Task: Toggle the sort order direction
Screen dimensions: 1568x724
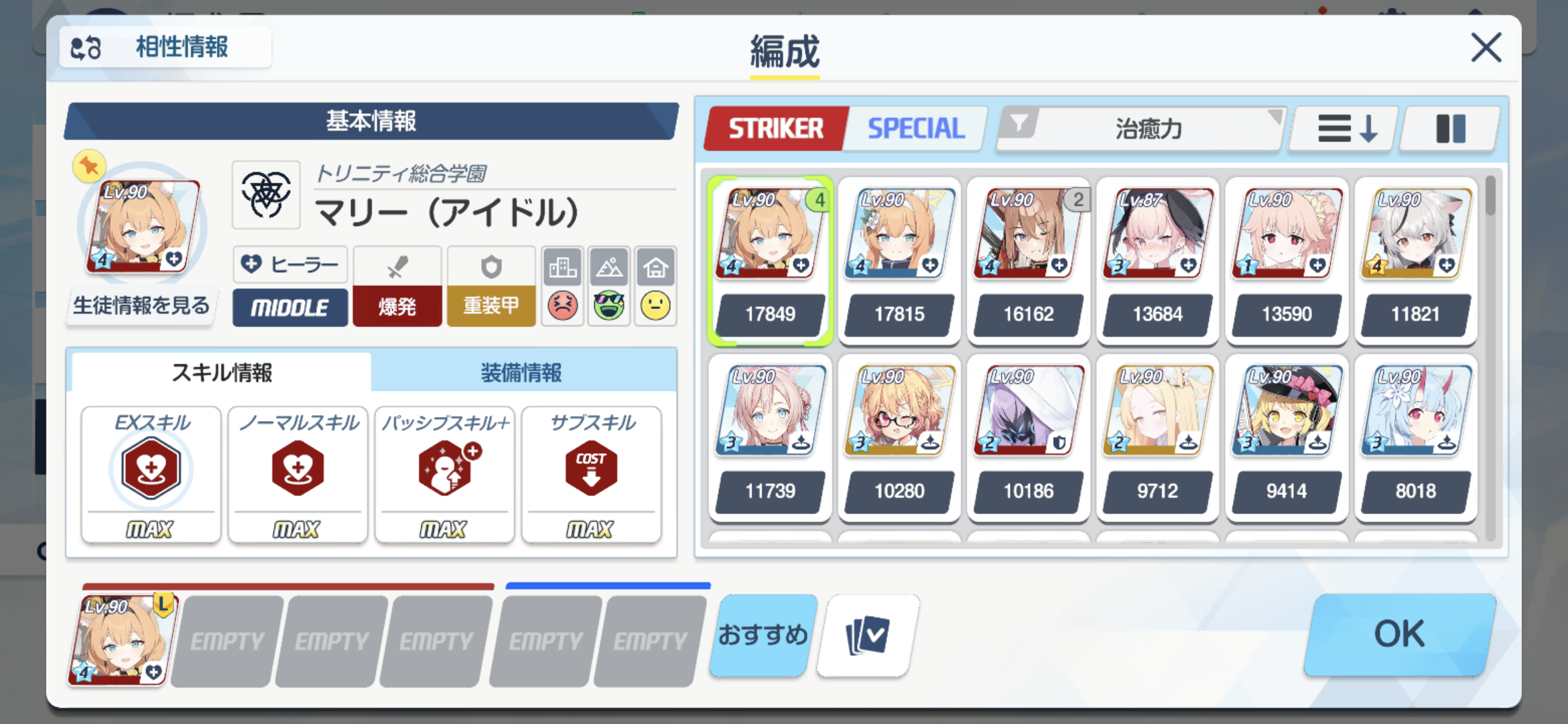Action: pos(1345,128)
